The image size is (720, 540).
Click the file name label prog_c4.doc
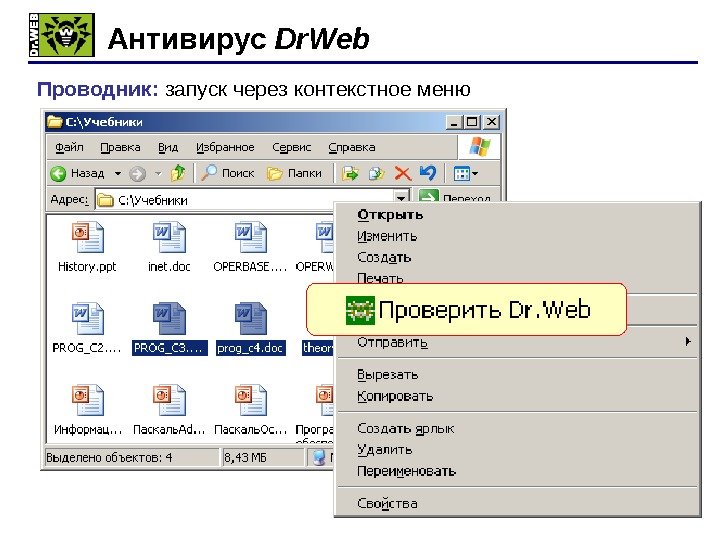point(250,348)
